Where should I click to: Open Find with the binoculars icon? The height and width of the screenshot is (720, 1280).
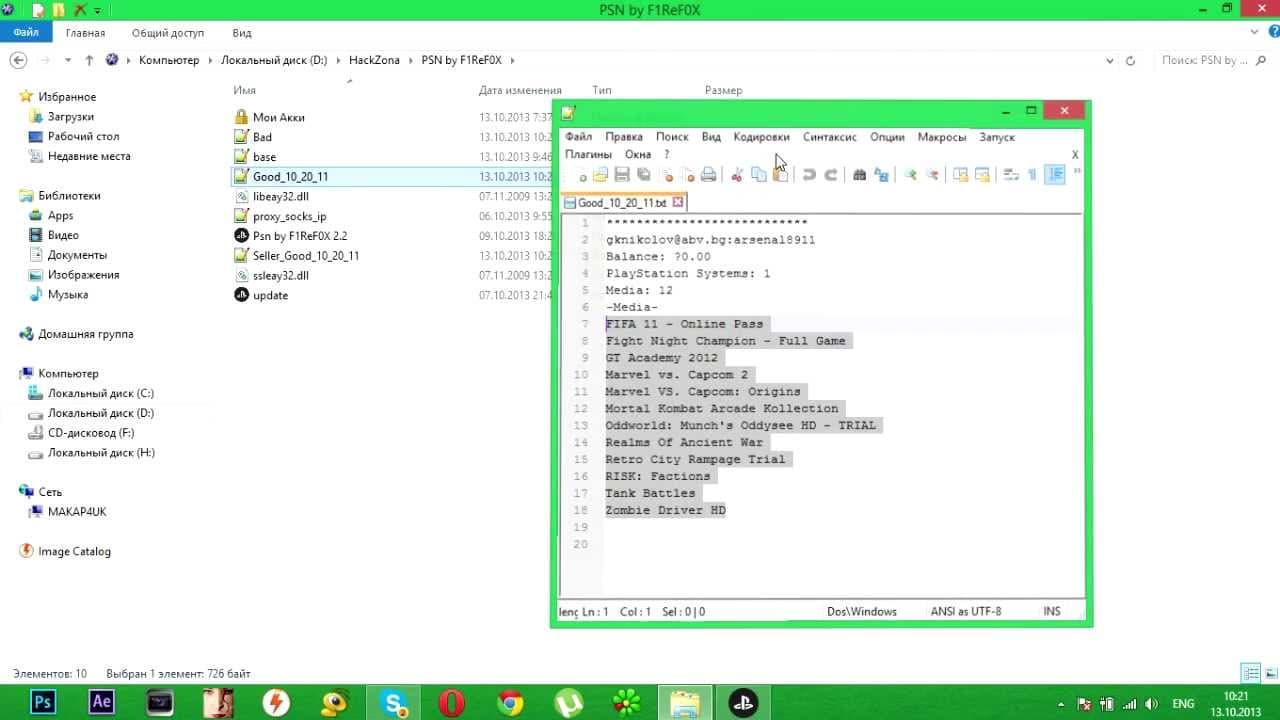[x=859, y=175]
